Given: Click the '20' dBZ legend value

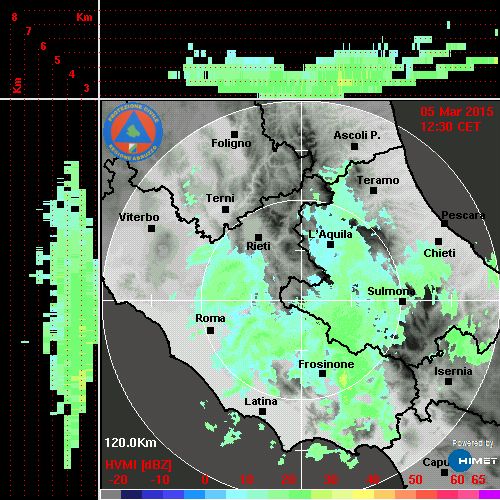Looking at the screenshot, I should pyautogui.click(x=288, y=480).
